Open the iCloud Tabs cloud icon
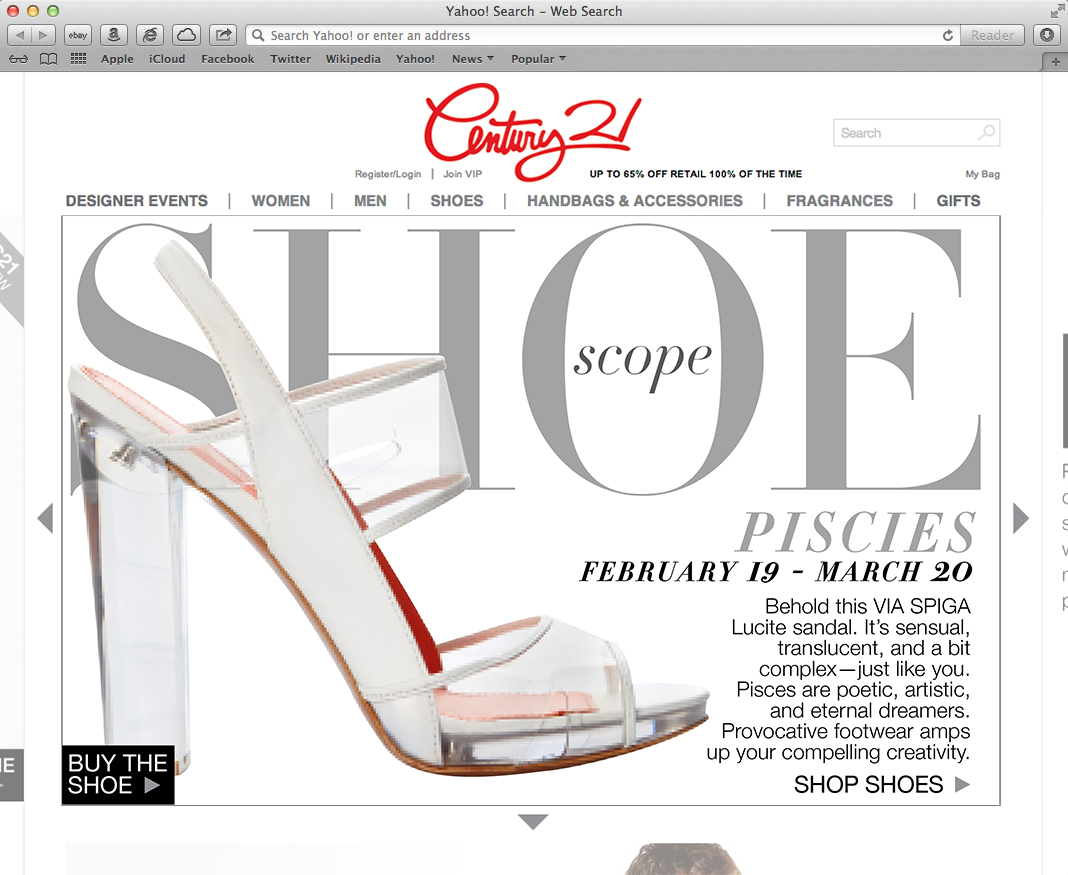The width and height of the screenshot is (1068, 875). tap(186, 35)
